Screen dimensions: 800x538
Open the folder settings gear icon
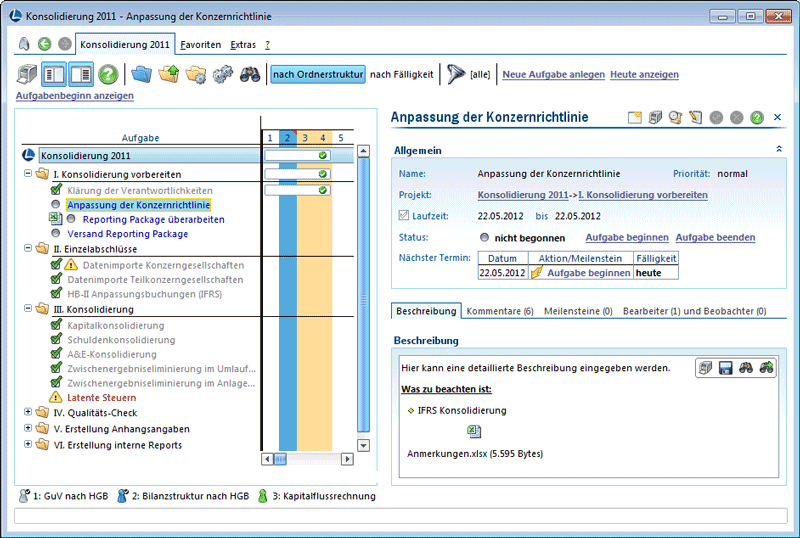pyautogui.click(x=196, y=75)
